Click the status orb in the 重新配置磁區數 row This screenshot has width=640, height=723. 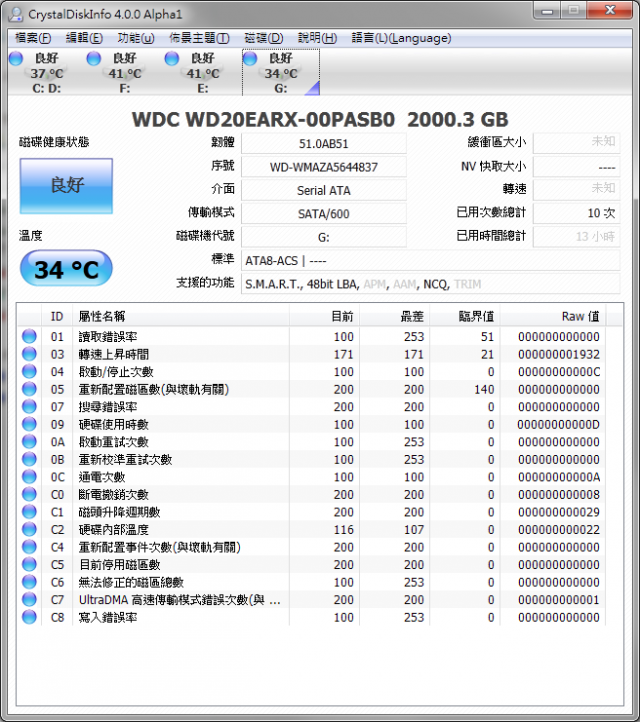click(x=29, y=389)
